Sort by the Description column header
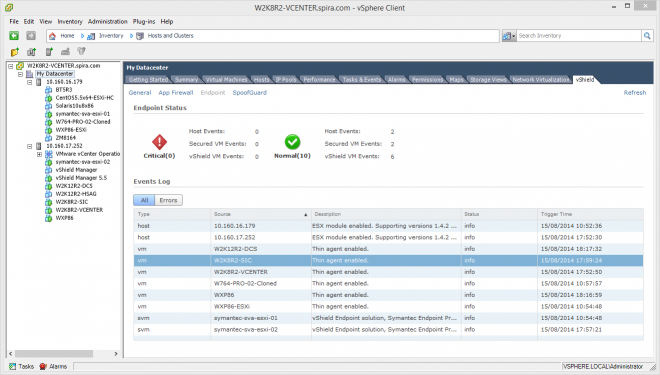 click(x=386, y=214)
